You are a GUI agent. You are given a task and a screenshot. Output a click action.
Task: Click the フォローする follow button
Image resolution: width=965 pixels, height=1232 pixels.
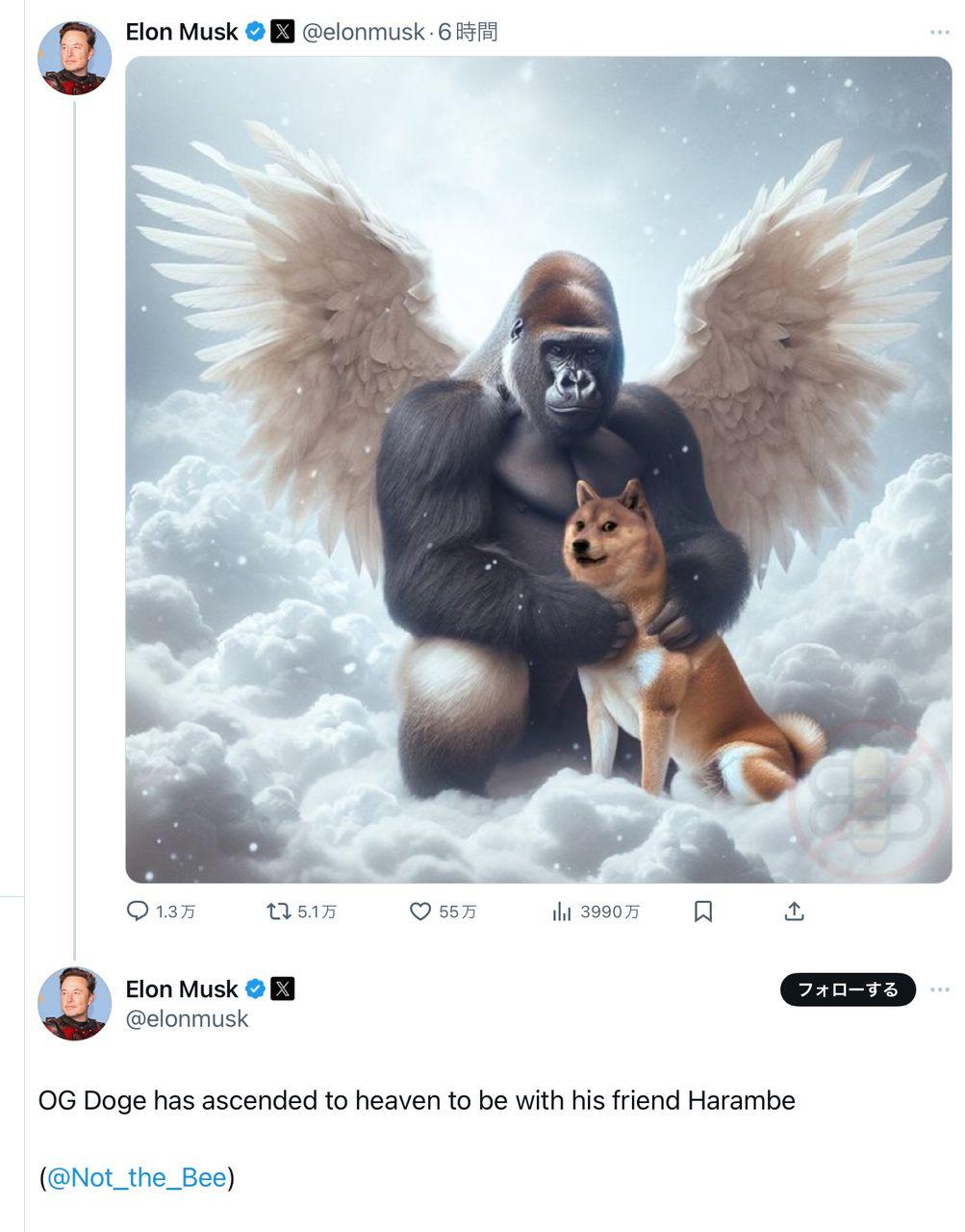(x=848, y=989)
